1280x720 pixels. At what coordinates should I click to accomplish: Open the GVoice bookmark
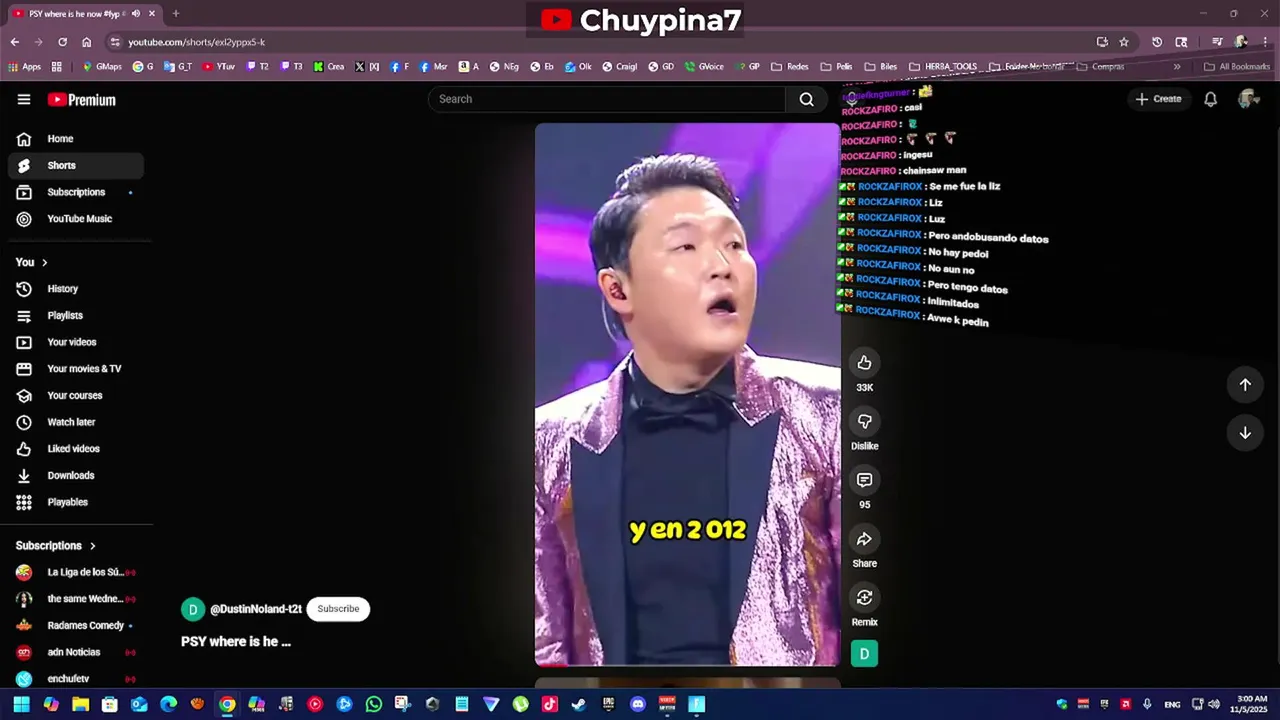tap(704, 67)
